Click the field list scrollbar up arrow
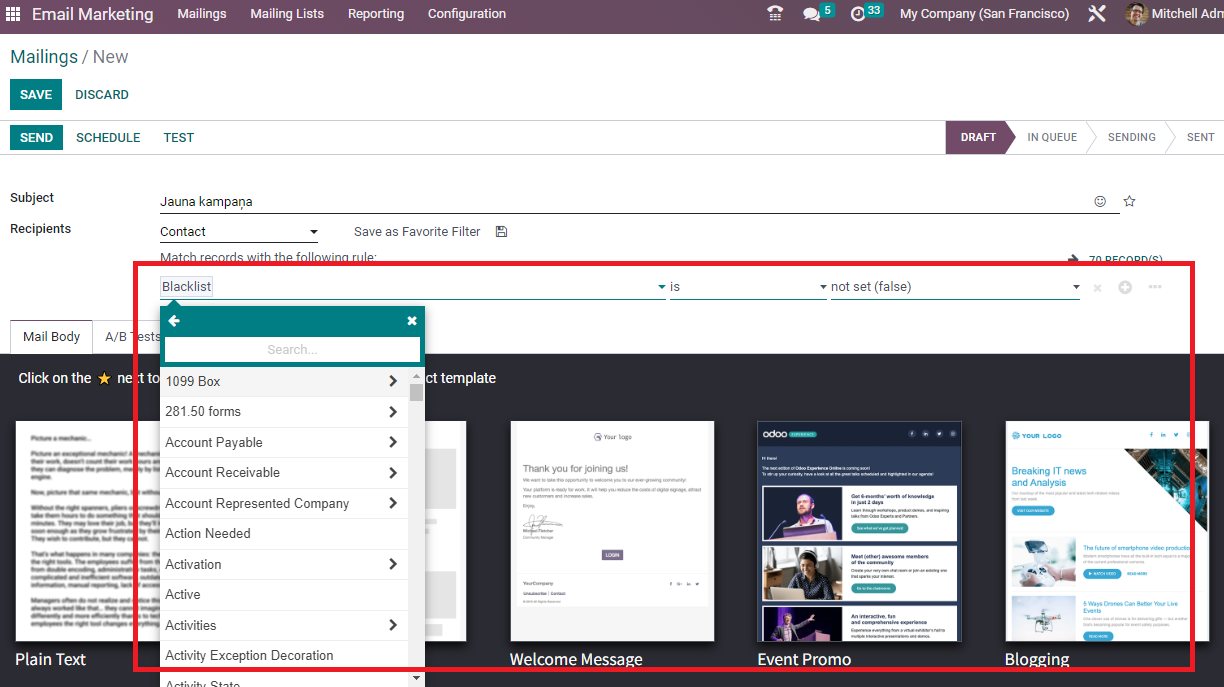 point(416,376)
